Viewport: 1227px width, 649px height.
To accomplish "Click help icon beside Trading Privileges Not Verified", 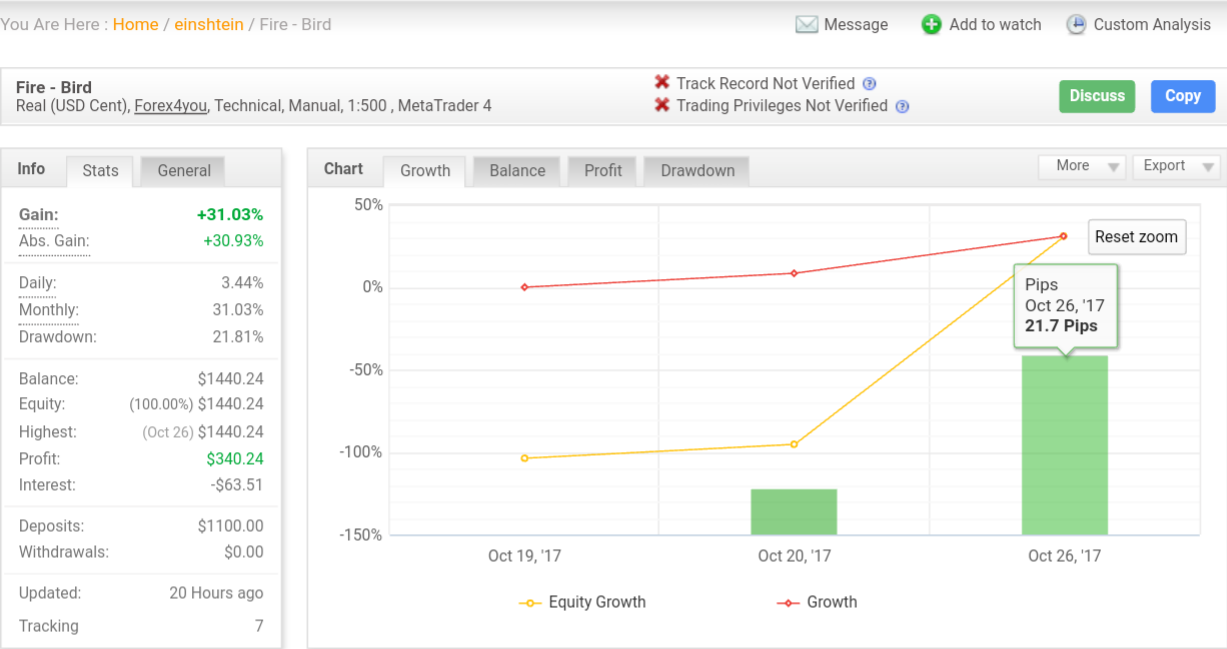I will [902, 106].
